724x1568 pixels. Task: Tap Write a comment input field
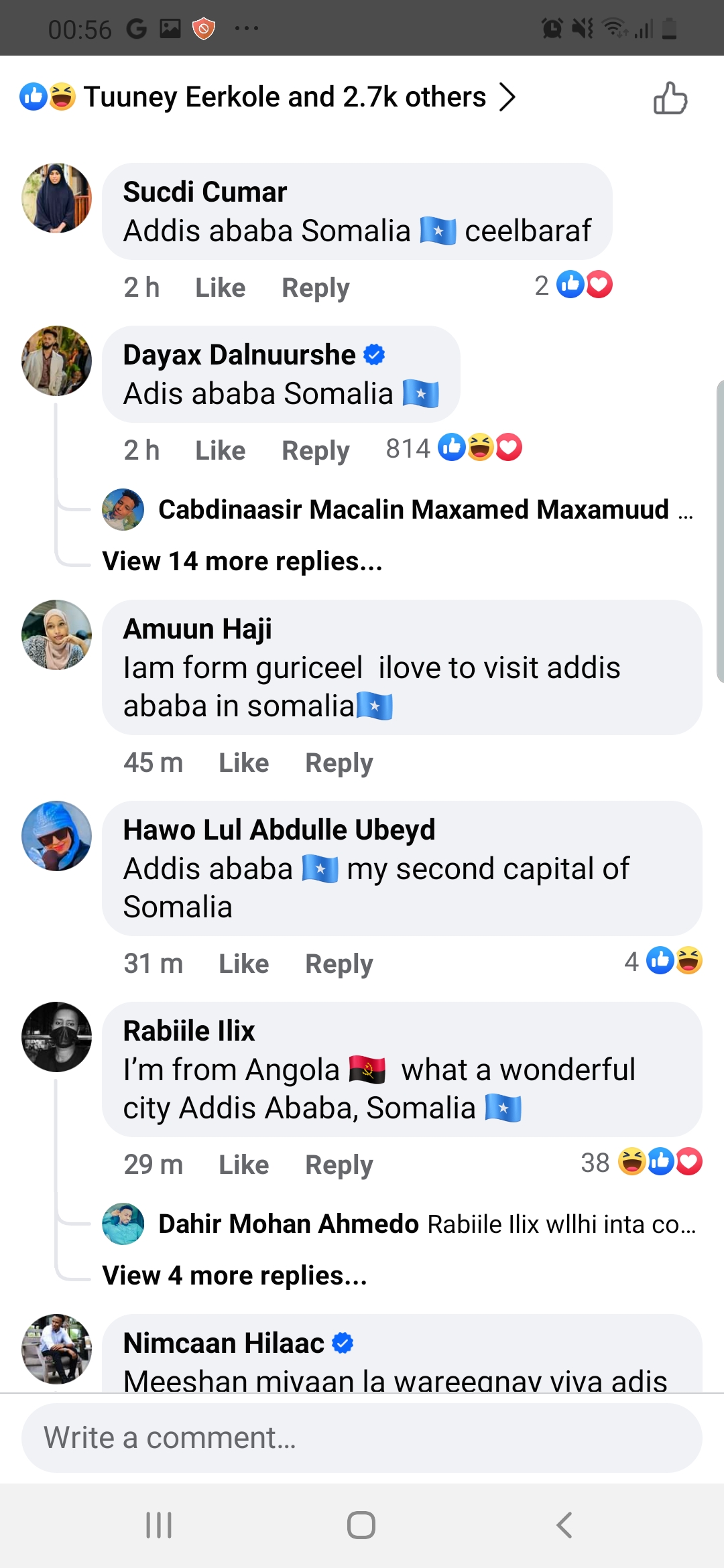point(362,1438)
